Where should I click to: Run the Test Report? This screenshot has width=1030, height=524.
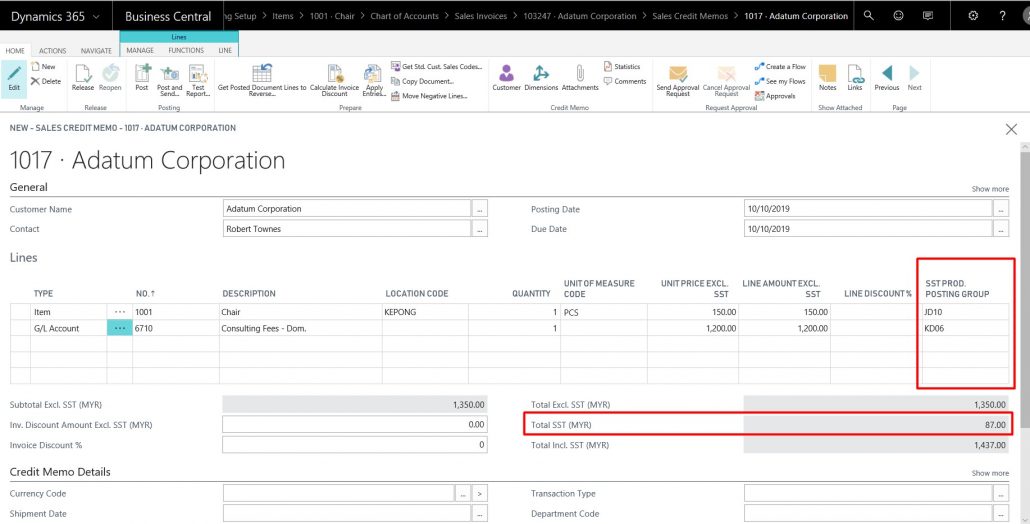pyautogui.click(x=198, y=80)
